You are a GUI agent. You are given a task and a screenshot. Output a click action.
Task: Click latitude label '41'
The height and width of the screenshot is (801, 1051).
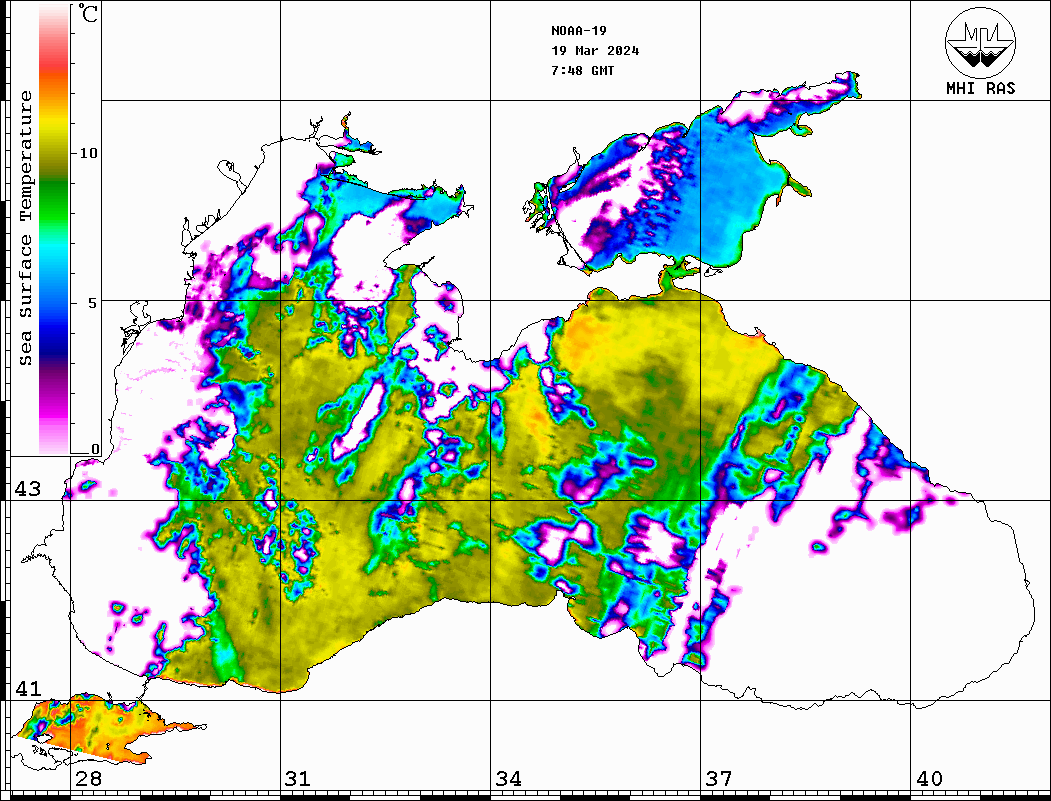click(27, 688)
